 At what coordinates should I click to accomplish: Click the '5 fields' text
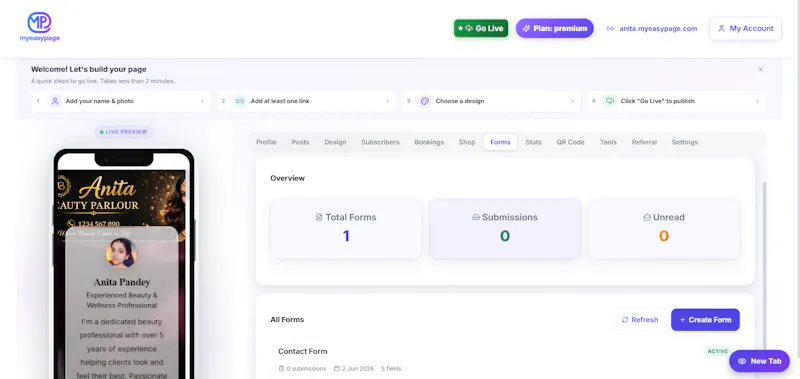click(x=391, y=369)
